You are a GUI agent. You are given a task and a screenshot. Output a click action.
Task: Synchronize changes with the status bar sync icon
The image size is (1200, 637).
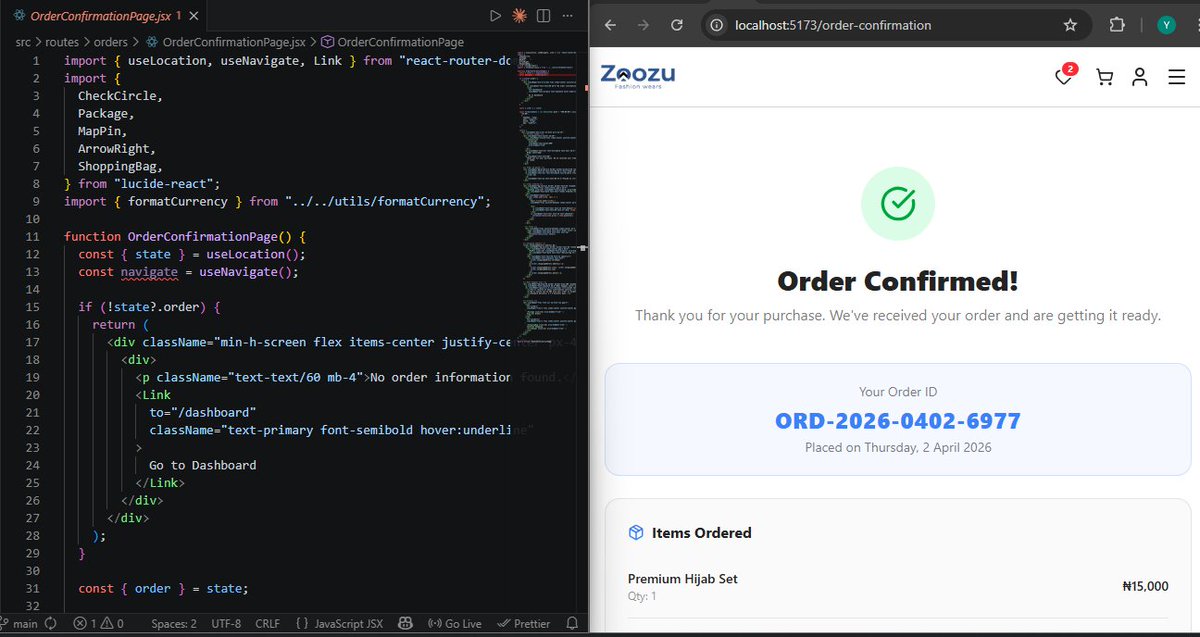point(52,624)
